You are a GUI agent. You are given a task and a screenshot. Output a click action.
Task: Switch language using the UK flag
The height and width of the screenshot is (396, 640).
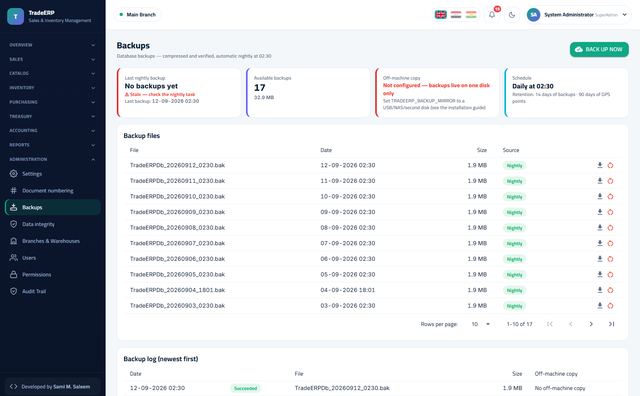(x=440, y=15)
